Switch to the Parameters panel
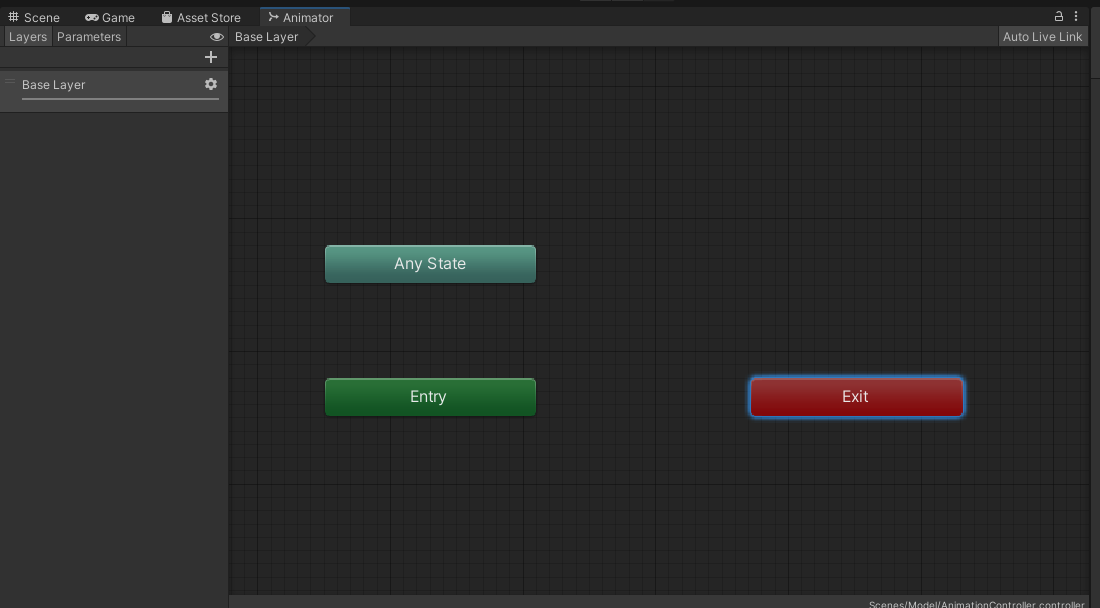 tap(89, 36)
